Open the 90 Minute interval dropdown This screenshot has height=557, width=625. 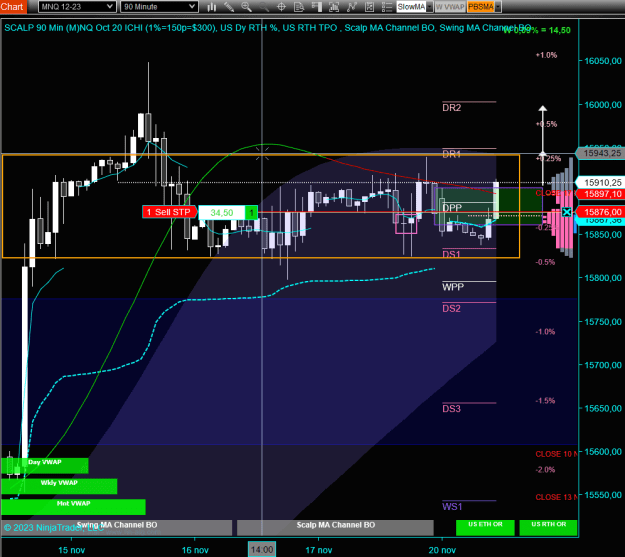pyautogui.click(x=159, y=7)
